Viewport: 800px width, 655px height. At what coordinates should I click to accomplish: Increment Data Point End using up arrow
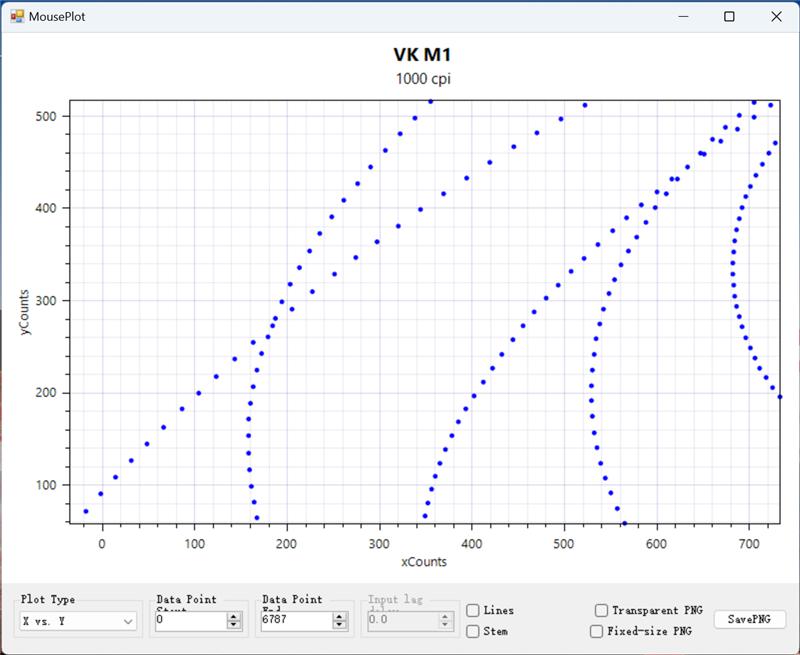pos(341,616)
